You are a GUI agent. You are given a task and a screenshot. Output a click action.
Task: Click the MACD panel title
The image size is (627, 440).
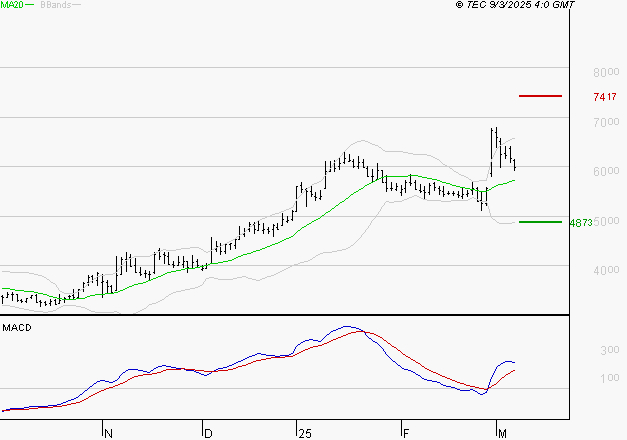[17, 328]
